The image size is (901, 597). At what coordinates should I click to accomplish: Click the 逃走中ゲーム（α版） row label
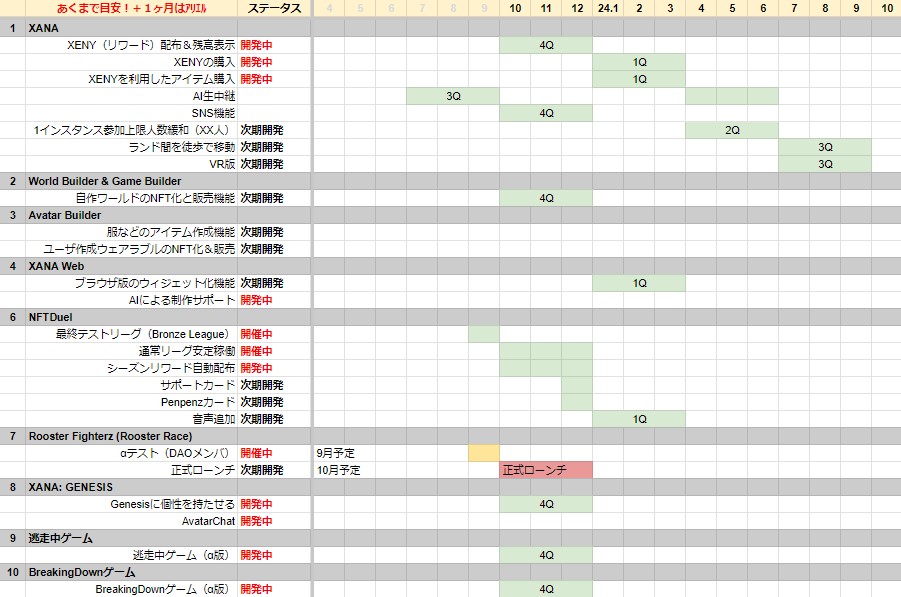point(180,555)
